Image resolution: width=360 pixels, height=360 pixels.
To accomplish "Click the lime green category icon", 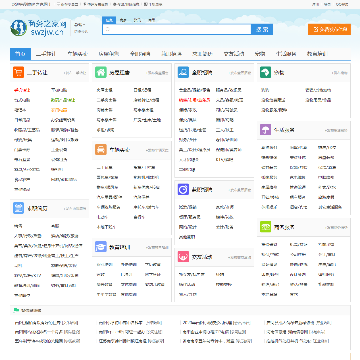I will click(266, 227).
